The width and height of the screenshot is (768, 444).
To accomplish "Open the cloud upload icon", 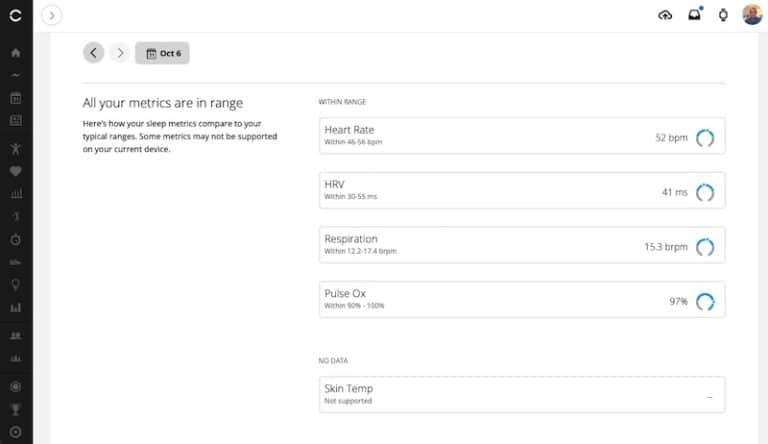I will (x=665, y=15).
